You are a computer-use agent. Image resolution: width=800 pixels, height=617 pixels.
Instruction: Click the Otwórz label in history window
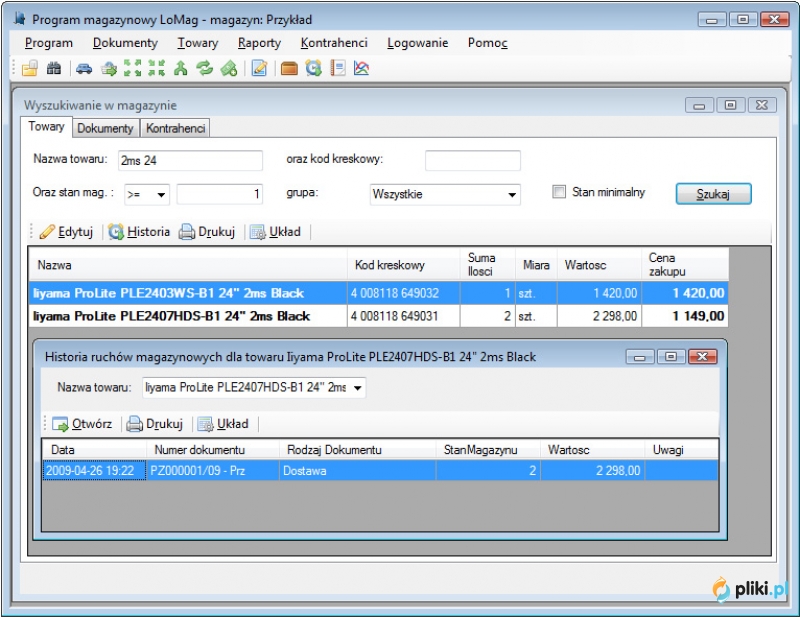pos(92,424)
